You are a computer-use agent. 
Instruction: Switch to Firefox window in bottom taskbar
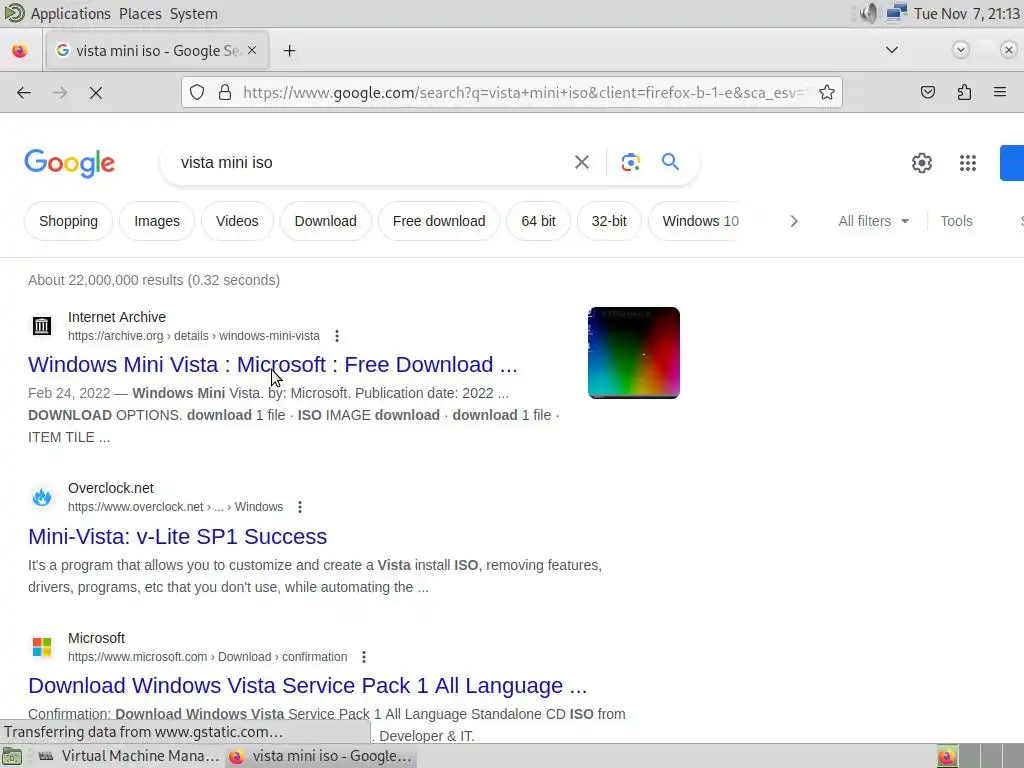(x=322, y=756)
